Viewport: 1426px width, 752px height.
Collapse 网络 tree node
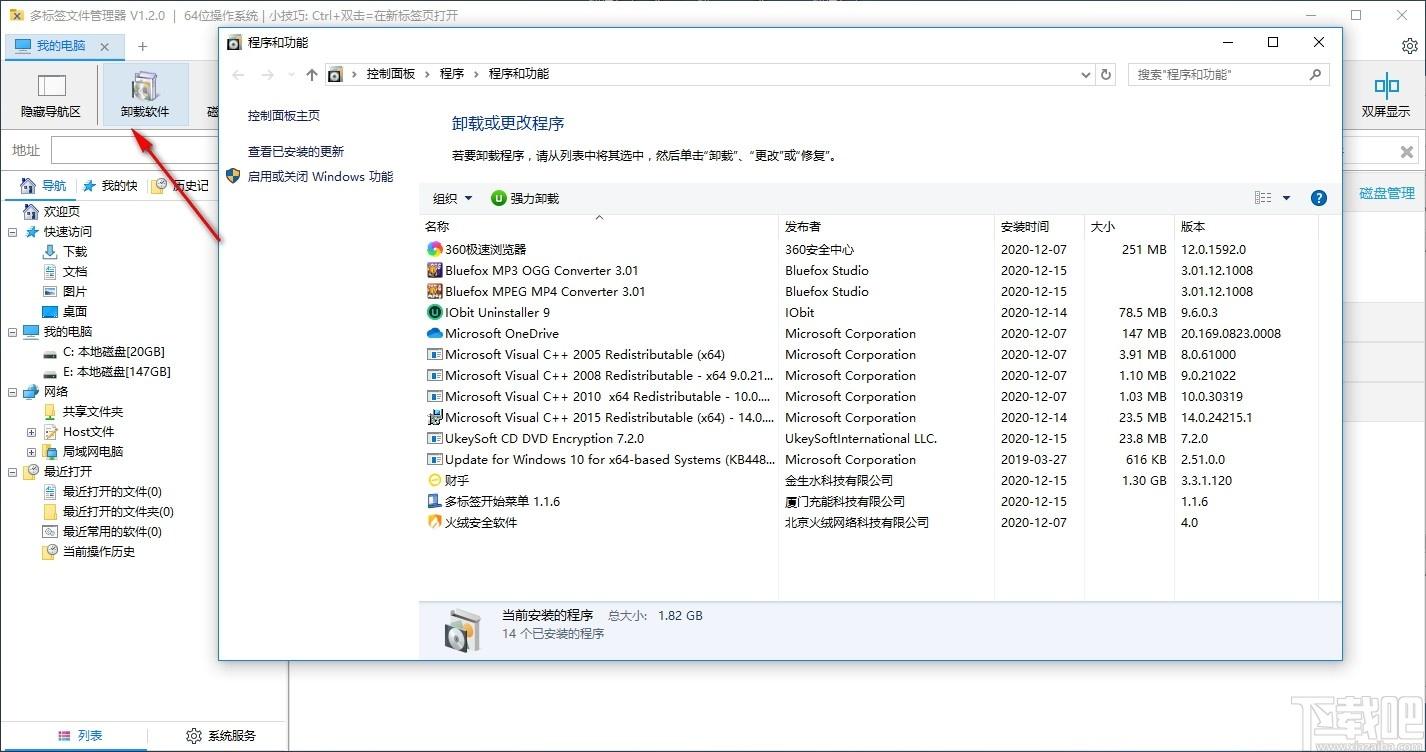pos(13,392)
